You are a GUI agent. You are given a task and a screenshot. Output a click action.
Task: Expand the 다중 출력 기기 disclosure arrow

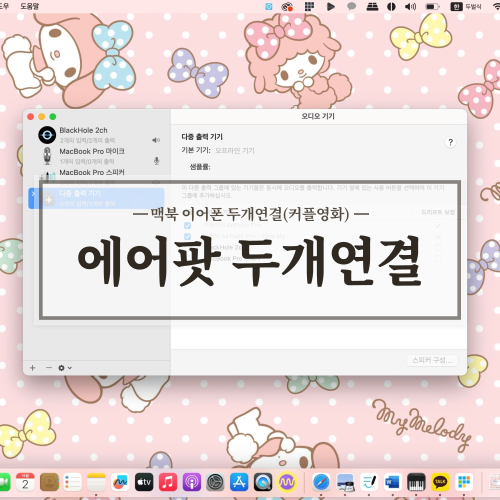[x=33, y=194]
